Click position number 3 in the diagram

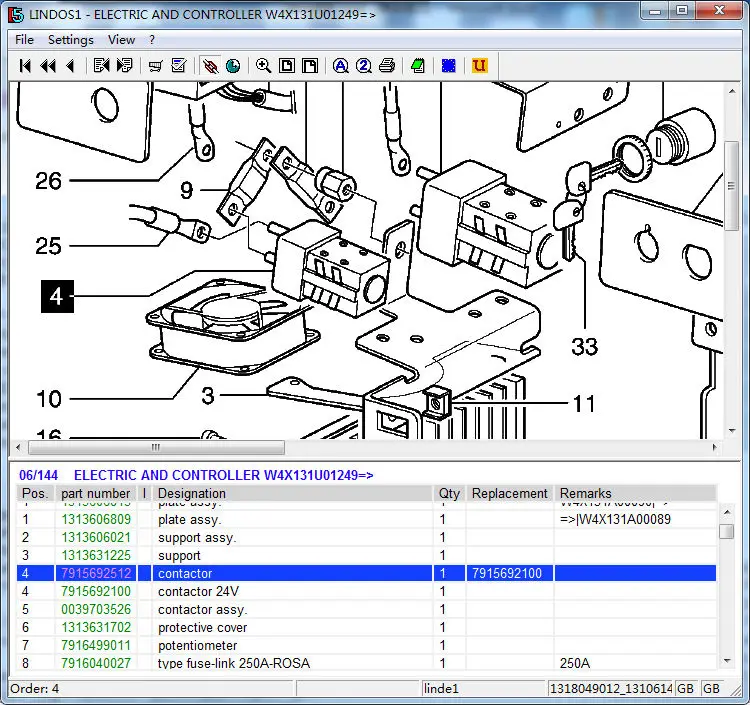click(x=208, y=396)
